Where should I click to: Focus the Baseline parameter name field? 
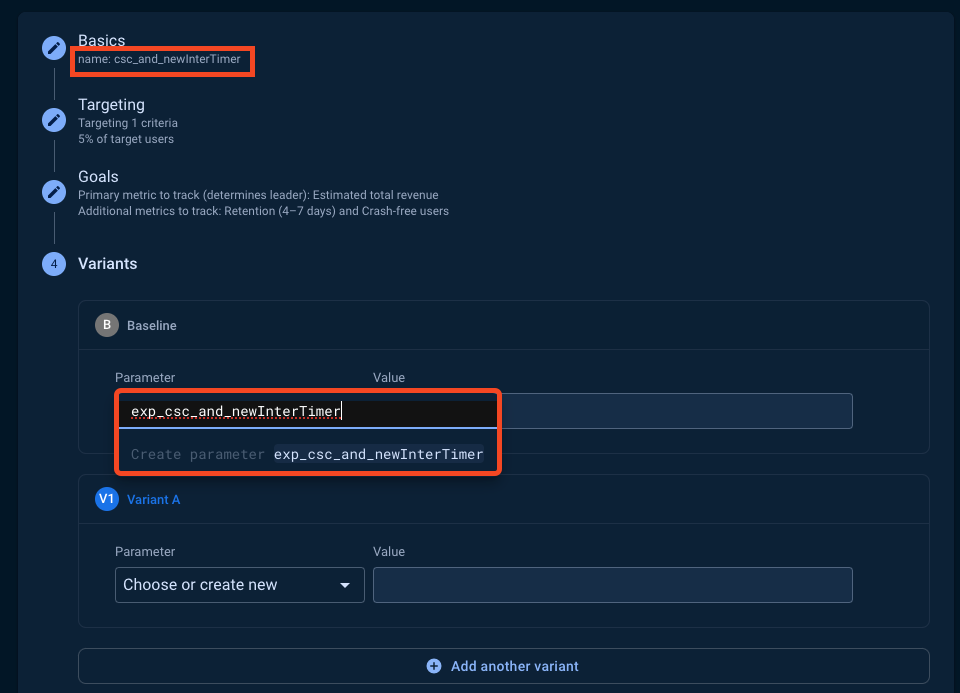tap(307, 411)
